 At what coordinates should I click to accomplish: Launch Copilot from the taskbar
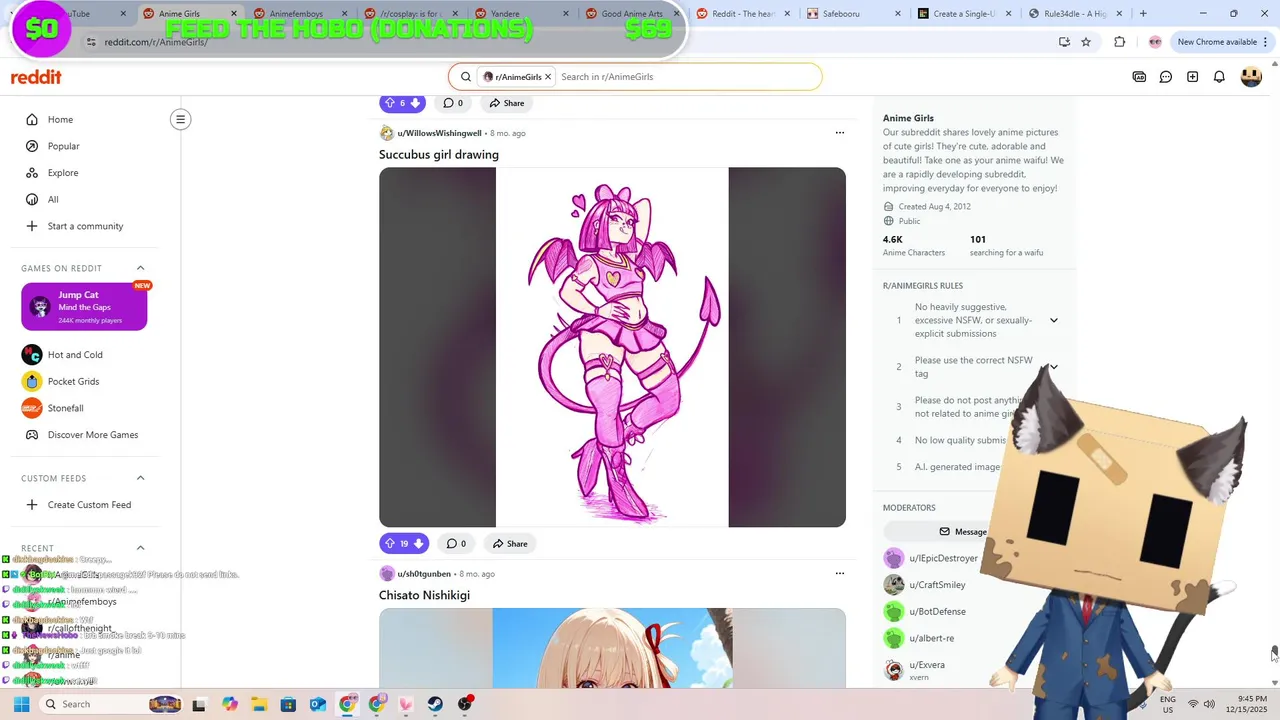[x=230, y=704]
